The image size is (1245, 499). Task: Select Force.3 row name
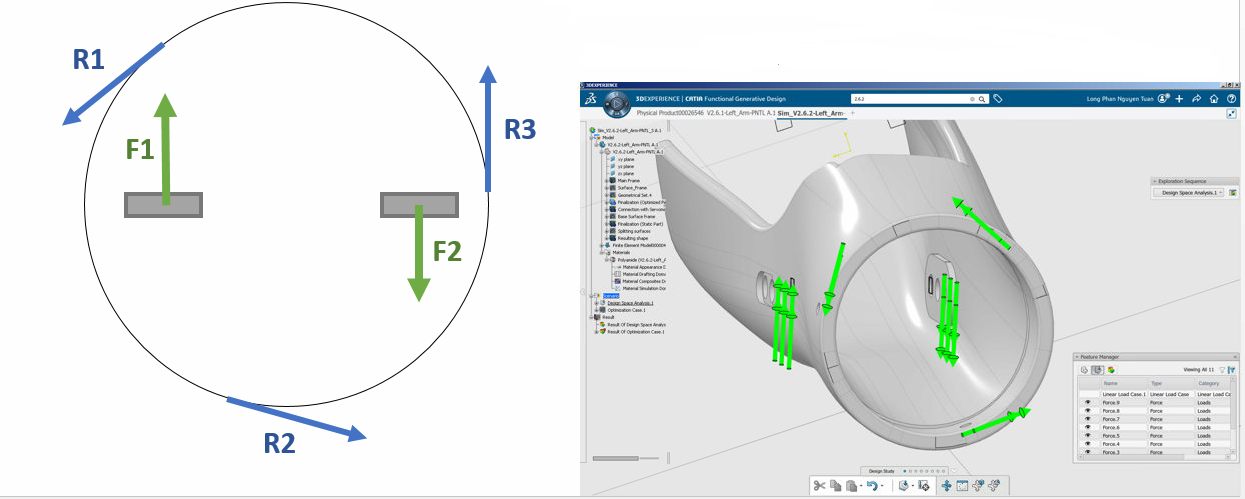(x=1111, y=452)
